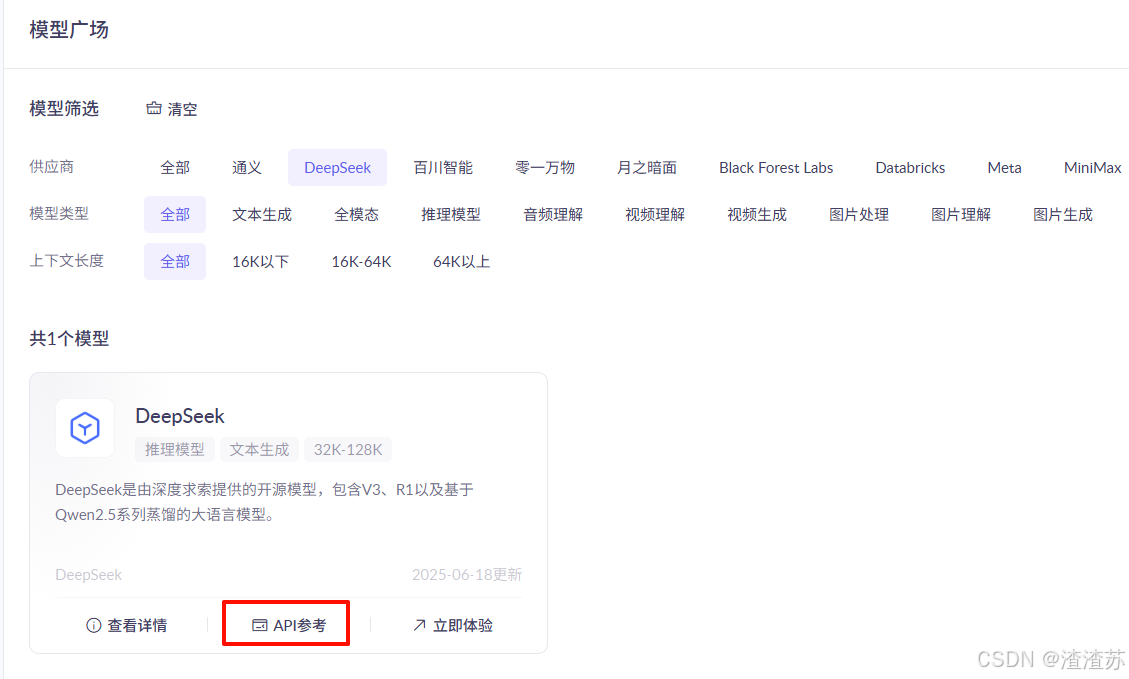This screenshot has height=679, width=1129.
Task: Click the clear-filter broom icon
Action: tap(154, 109)
